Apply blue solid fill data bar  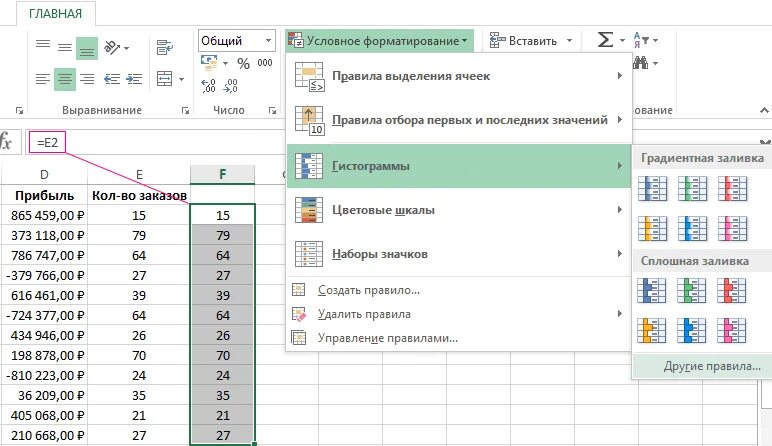tap(652, 290)
